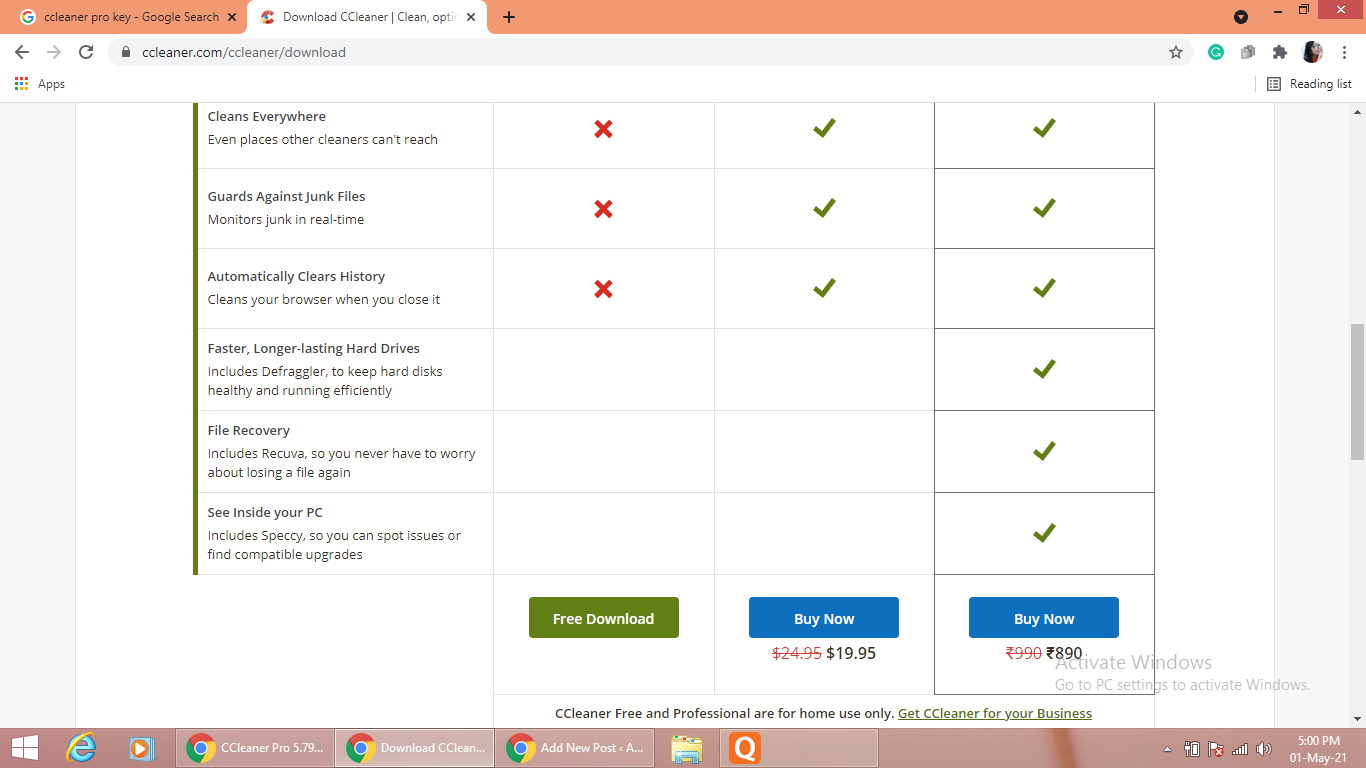Switch to Add New Post Chrome taskbar window
Image resolution: width=1366 pixels, height=768 pixels.
tap(576, 747)
